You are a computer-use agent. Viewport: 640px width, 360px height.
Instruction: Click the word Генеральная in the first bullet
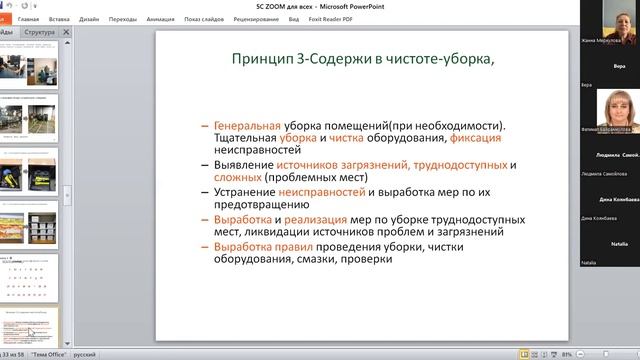(x=247, y=126)
